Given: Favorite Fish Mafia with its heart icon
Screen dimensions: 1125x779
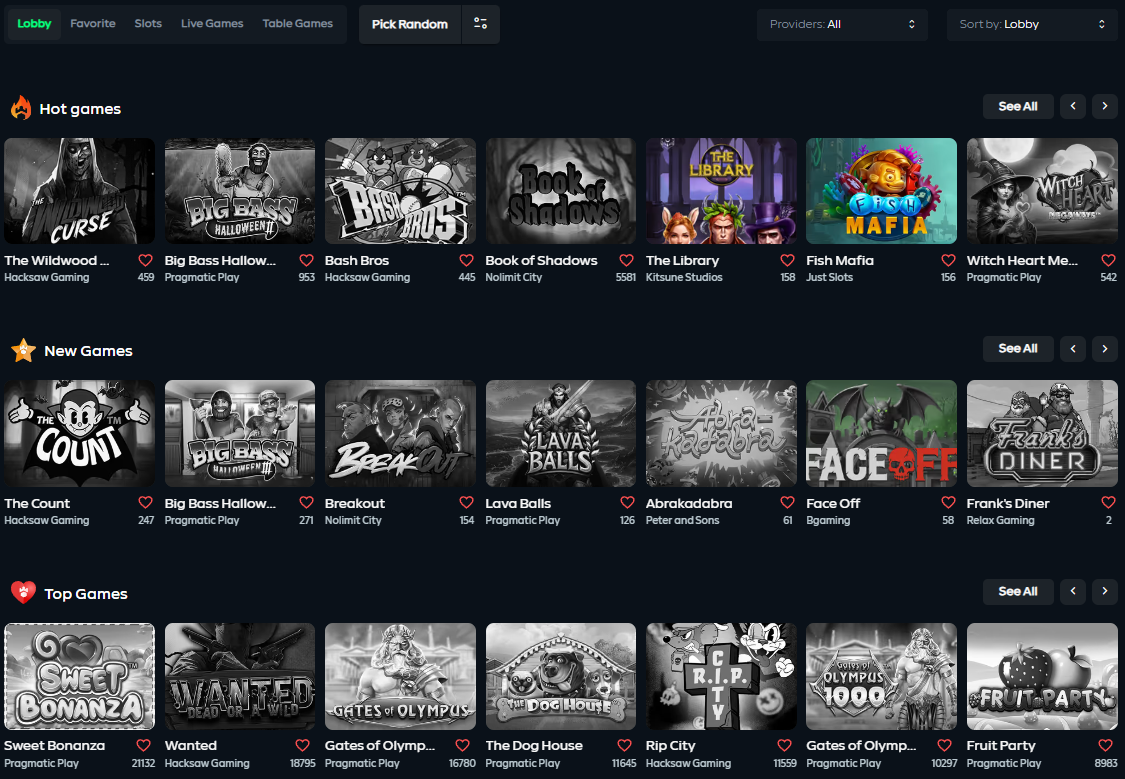Looking at the screenshot, I should (948, 260).
